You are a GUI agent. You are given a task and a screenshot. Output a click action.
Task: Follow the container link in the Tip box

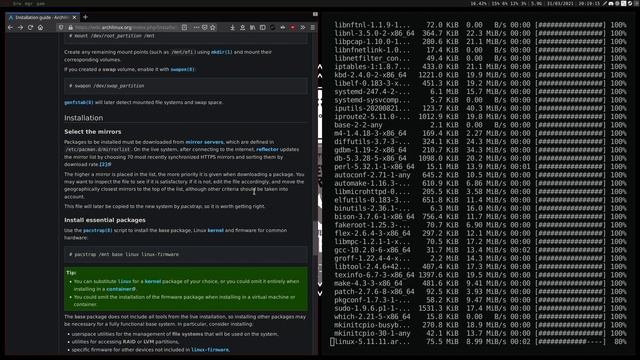click(121, 289)
